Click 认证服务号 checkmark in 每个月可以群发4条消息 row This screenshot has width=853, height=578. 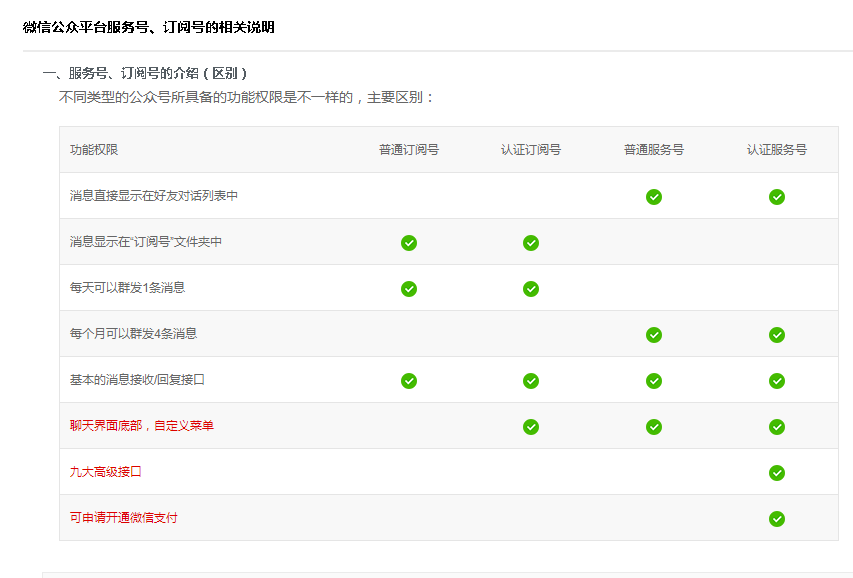click(777, 335)
